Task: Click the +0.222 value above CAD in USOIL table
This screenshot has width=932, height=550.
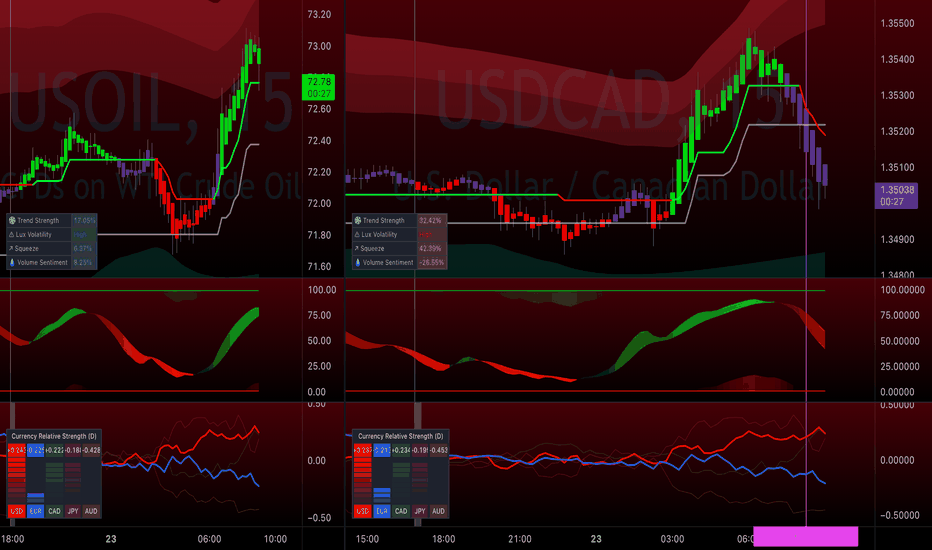Action: [54, 450]
